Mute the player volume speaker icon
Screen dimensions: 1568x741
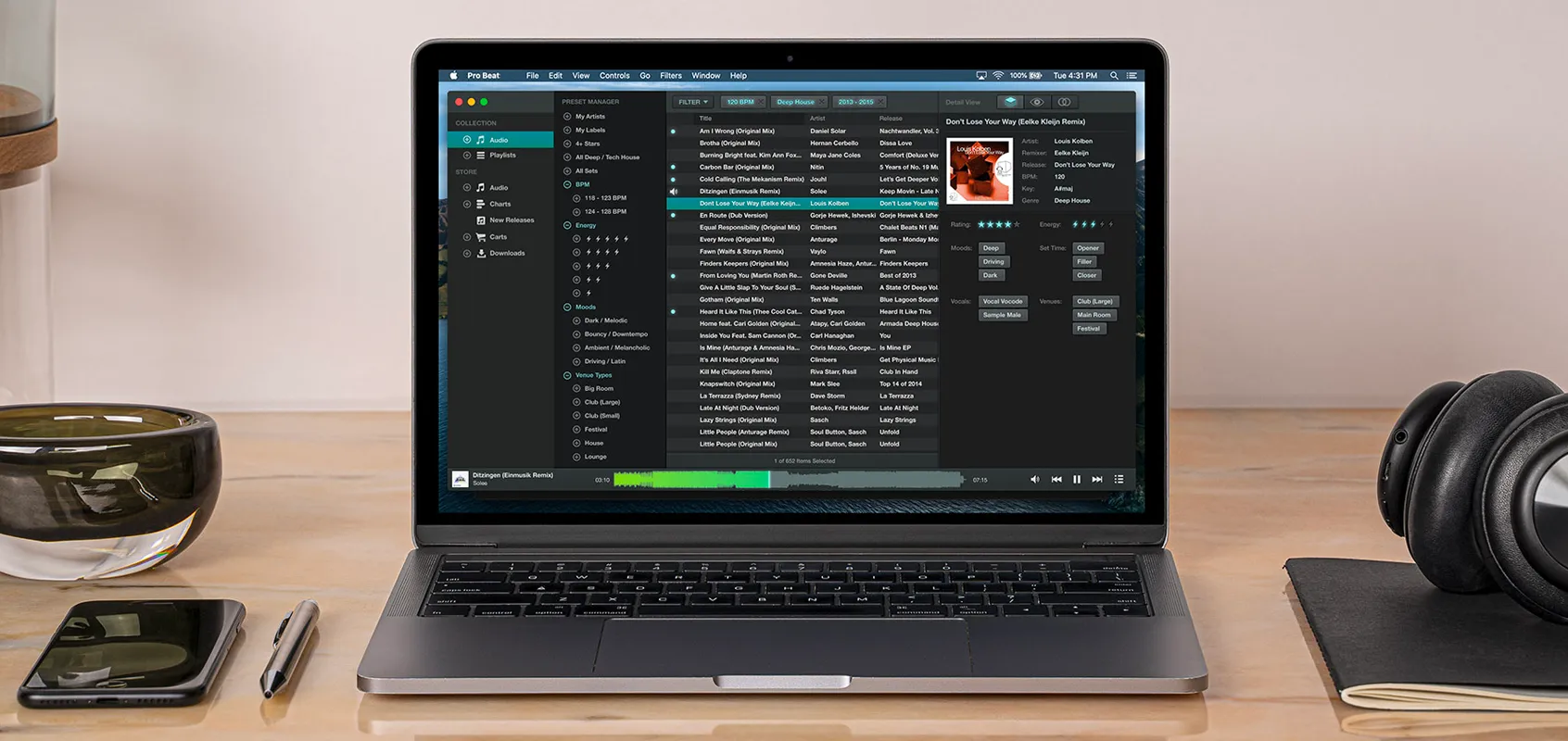[1034, 480]
